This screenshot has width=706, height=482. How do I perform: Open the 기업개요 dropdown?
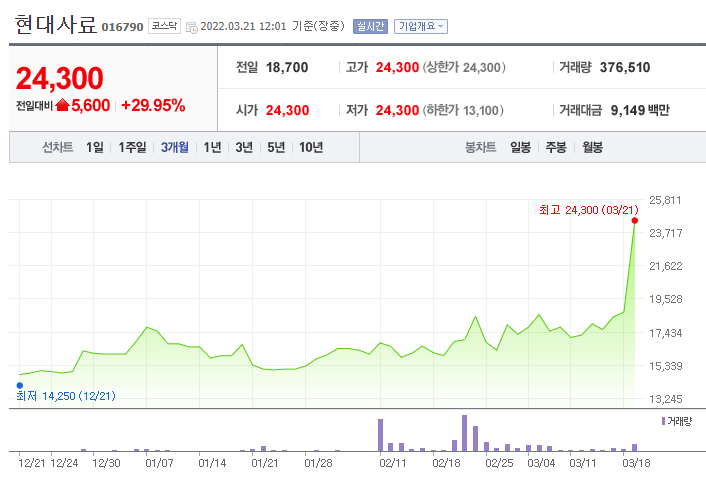(421, 27)
